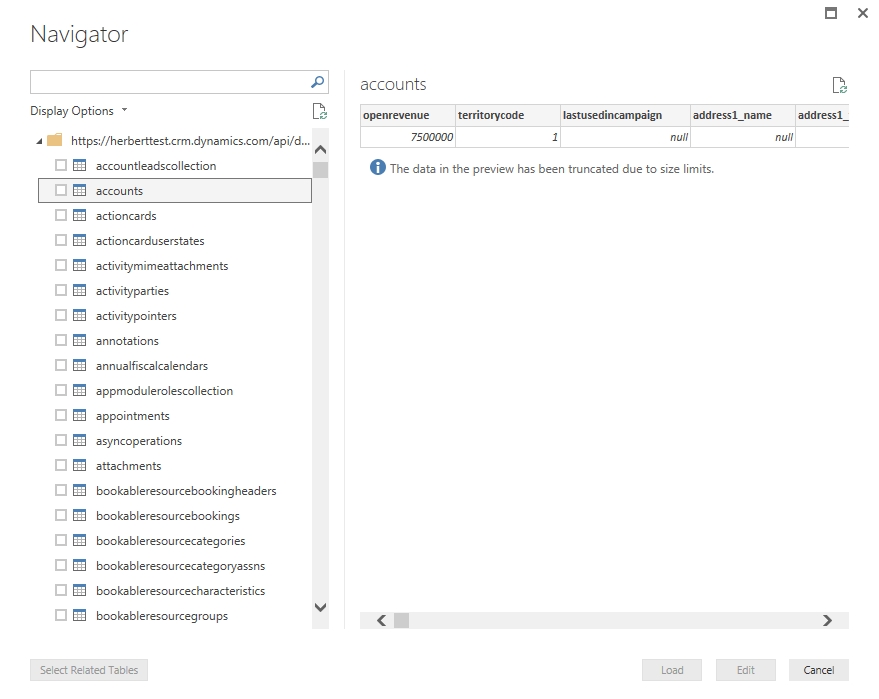Click table icon beside annotations

coord(80,340)
